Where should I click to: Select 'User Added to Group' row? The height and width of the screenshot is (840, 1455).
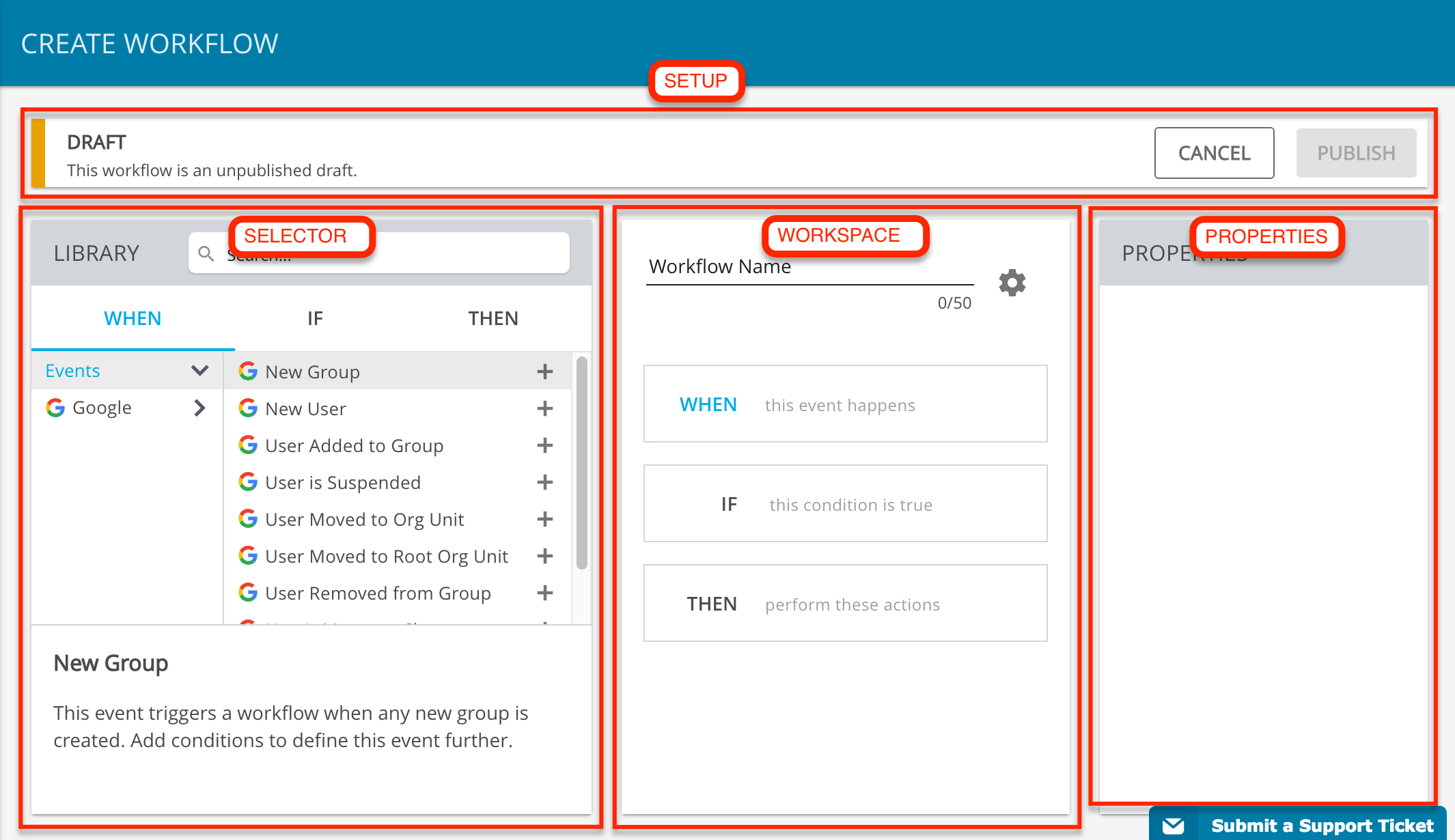[398, 445]
